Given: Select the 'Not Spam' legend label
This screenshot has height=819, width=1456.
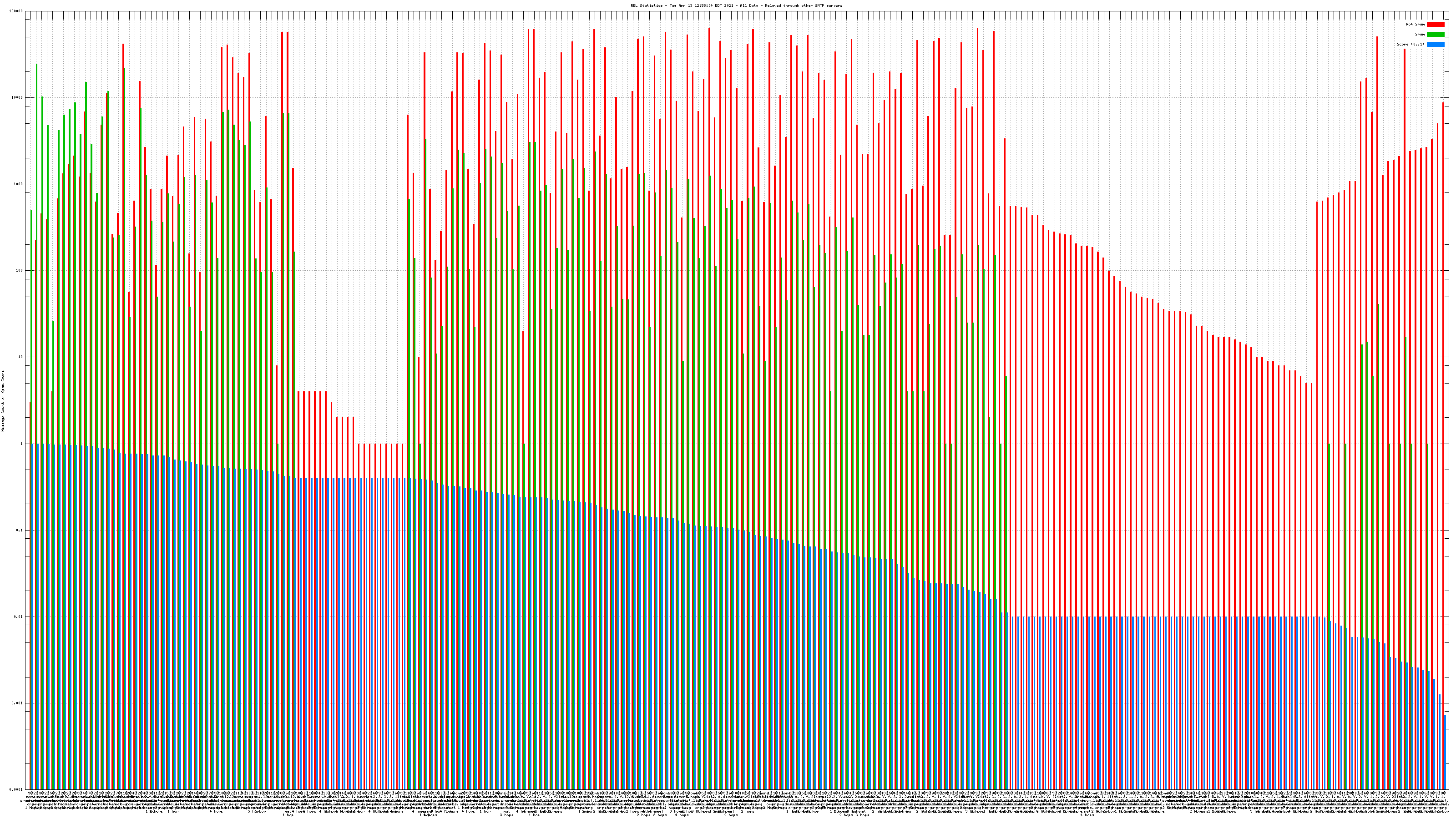Looking at the screenshot, I should tap(1416, 24).
